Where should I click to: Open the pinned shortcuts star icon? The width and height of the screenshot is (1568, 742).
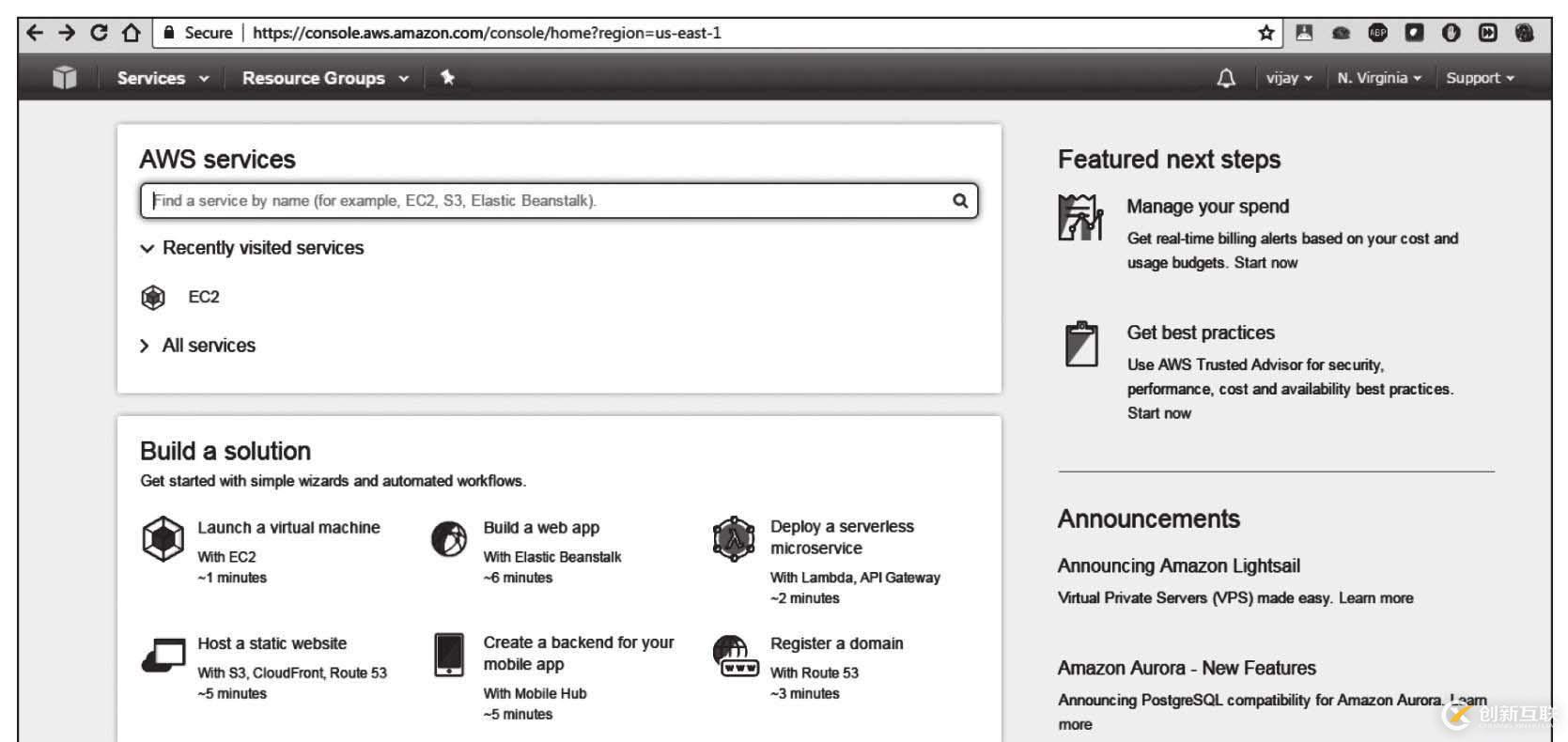[x=447, y=77]
